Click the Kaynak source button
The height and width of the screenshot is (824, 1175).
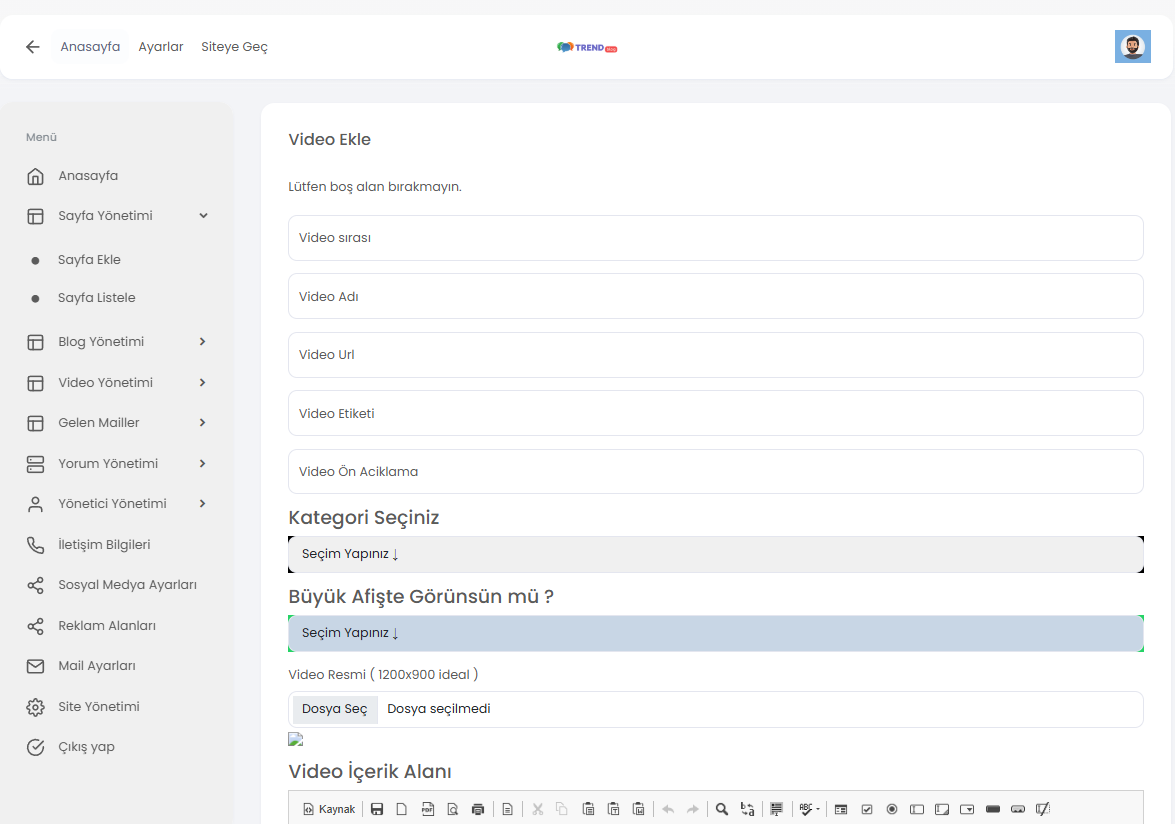pyautogui.click(x=329, y=809)
